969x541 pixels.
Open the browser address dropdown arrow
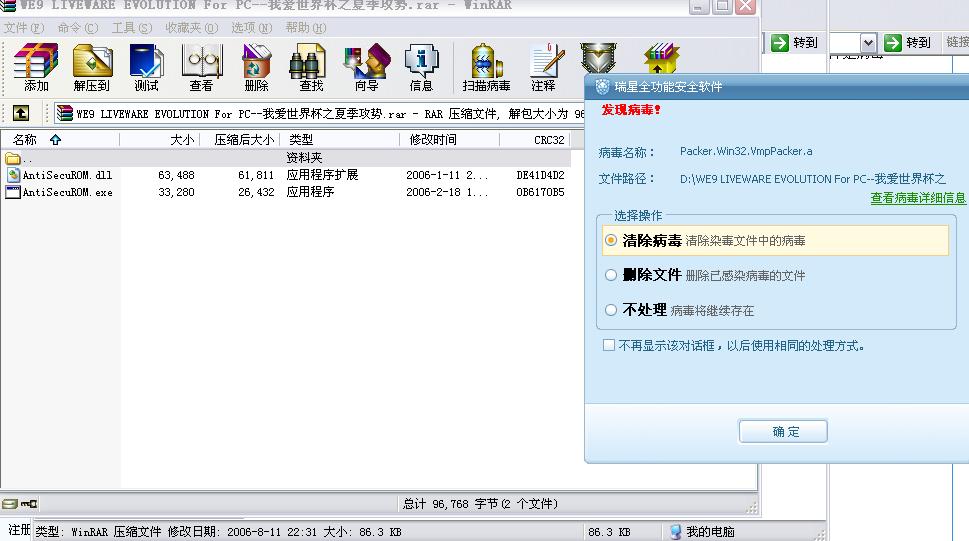868,43
